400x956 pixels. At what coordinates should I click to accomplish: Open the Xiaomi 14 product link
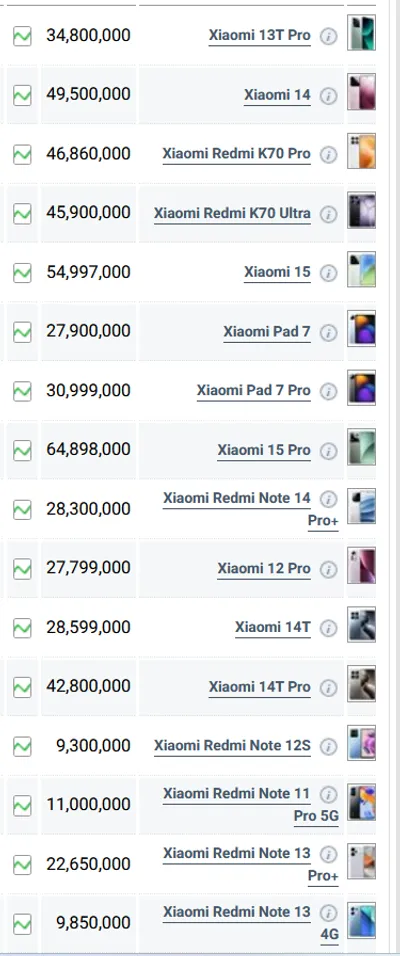point(277,95)
